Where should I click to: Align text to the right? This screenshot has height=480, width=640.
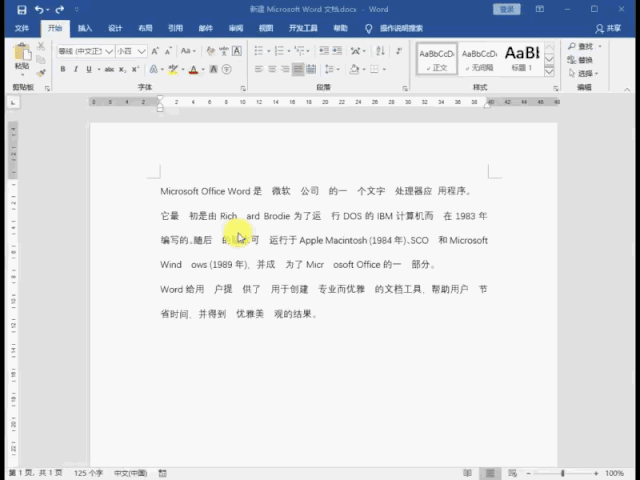click(285, 69)
